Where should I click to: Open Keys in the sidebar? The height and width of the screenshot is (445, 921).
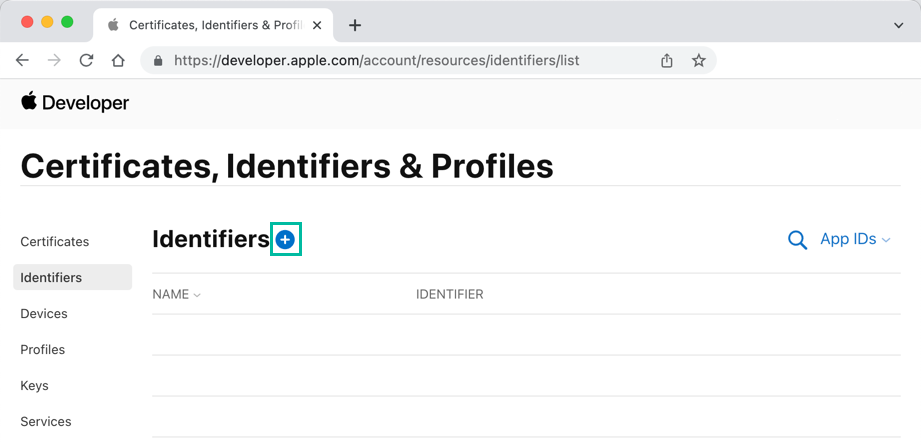[x=35, y=385]
